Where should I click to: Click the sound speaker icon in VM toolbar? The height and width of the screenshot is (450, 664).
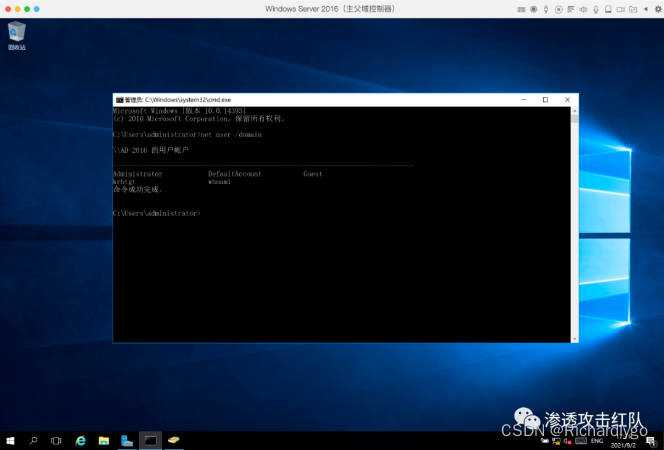(x=583, y=9)
